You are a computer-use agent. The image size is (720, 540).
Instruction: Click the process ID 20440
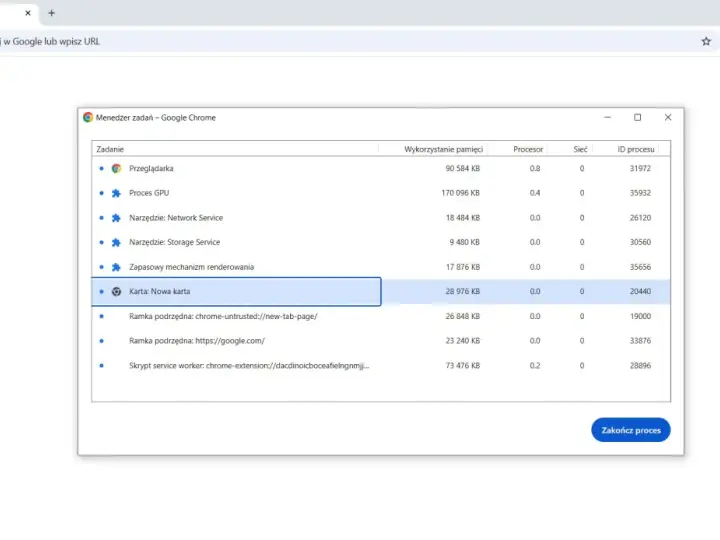640,292
